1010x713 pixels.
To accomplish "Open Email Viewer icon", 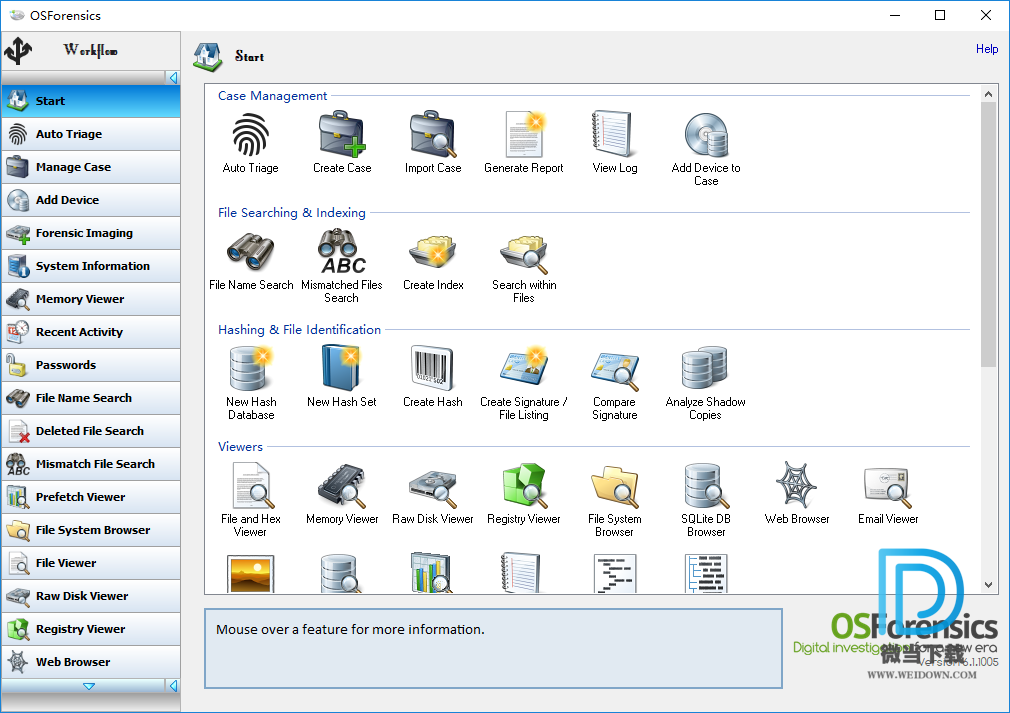I will coord(888,488).
